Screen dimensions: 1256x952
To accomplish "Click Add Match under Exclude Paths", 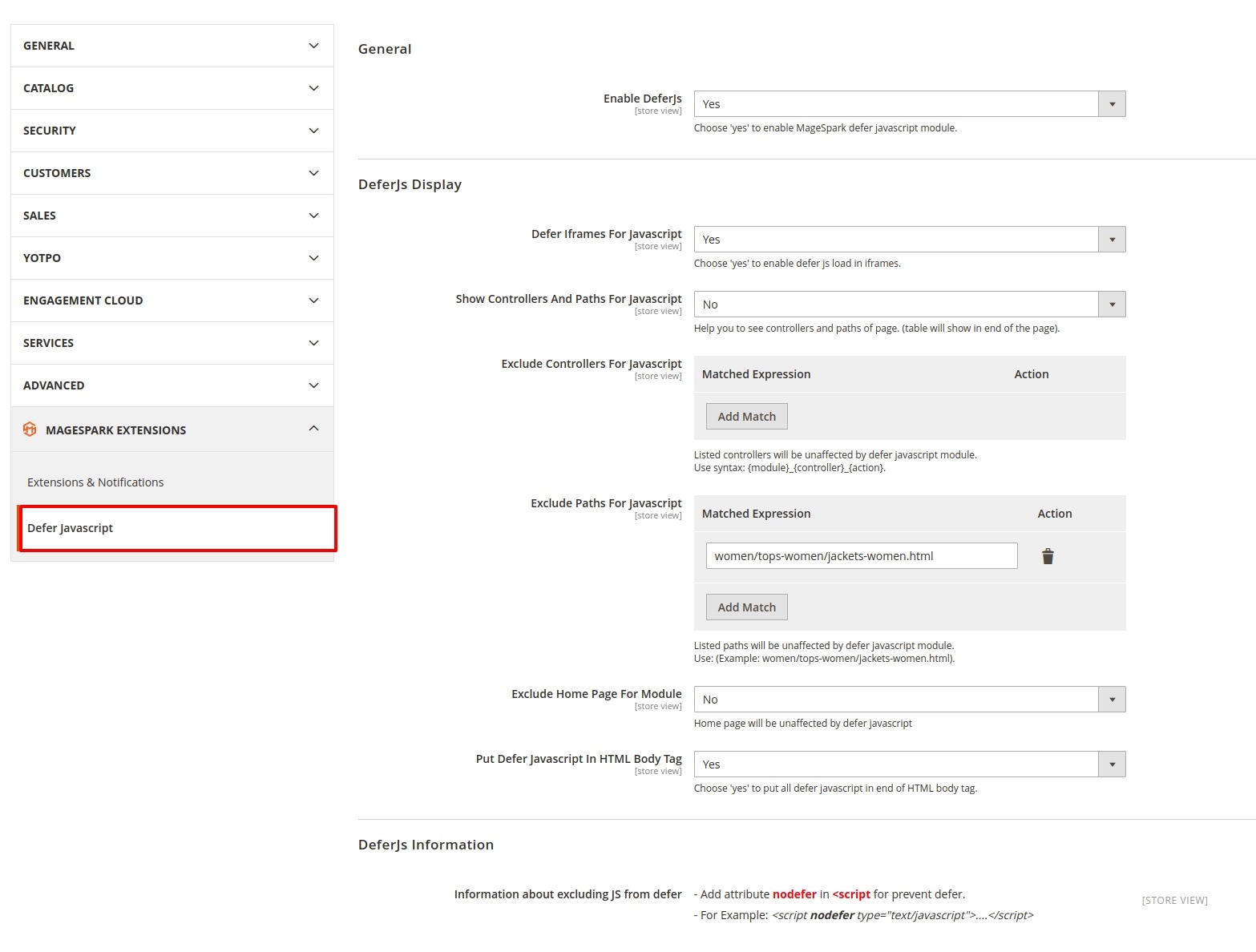I will coord(746,607).
